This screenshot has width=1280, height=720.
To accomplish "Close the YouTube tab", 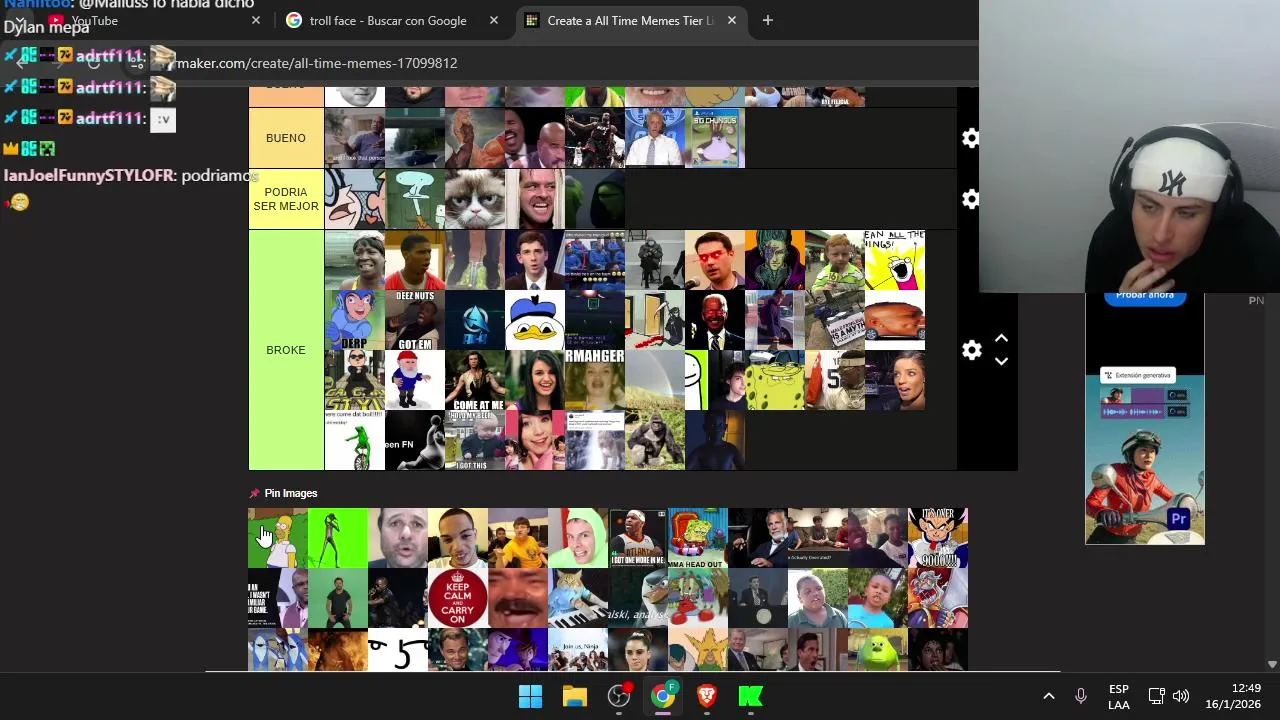I will 256,20.
